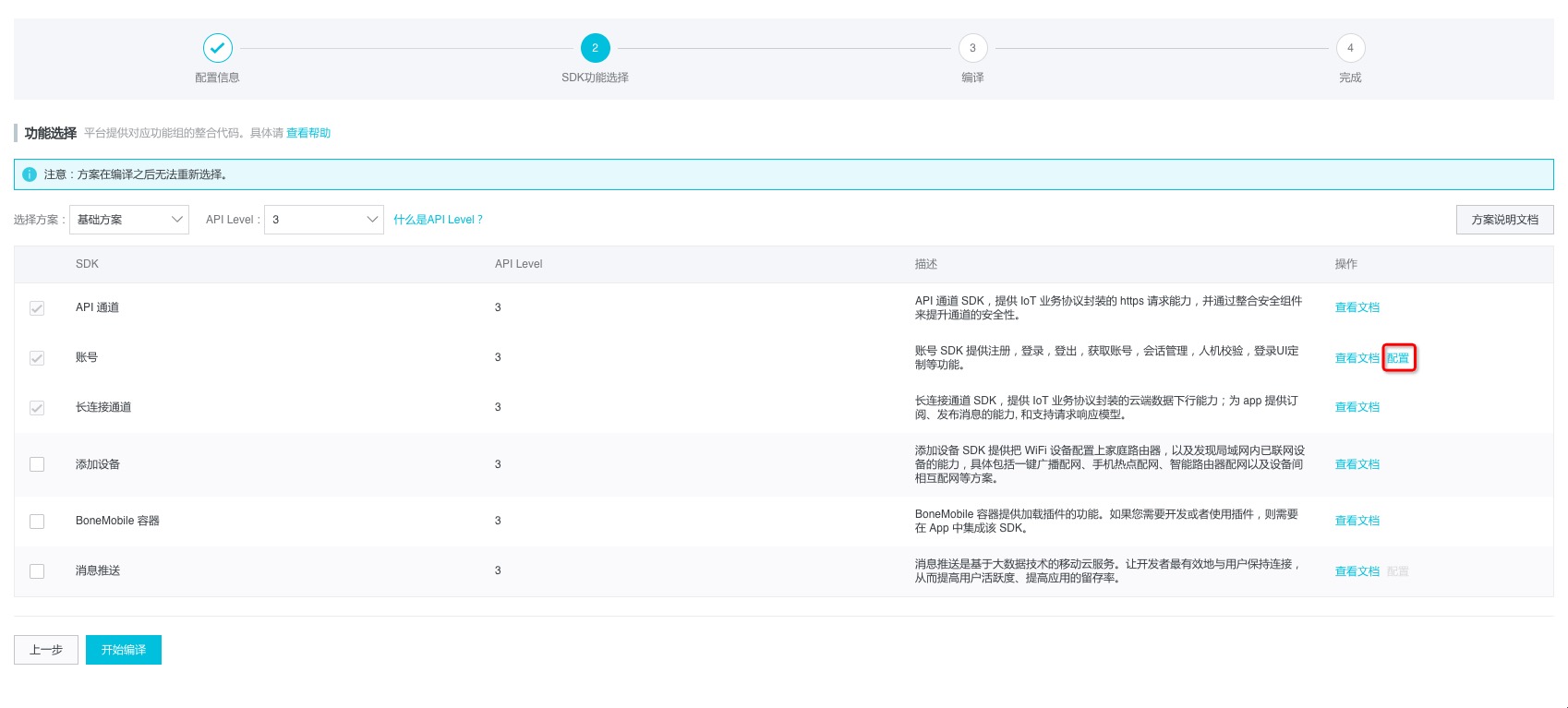Click the SDK column header

(x=87, y=264)
